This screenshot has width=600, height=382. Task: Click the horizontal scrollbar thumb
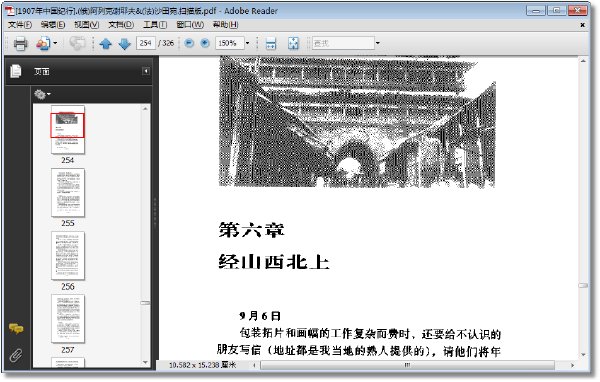pos(407,365)
